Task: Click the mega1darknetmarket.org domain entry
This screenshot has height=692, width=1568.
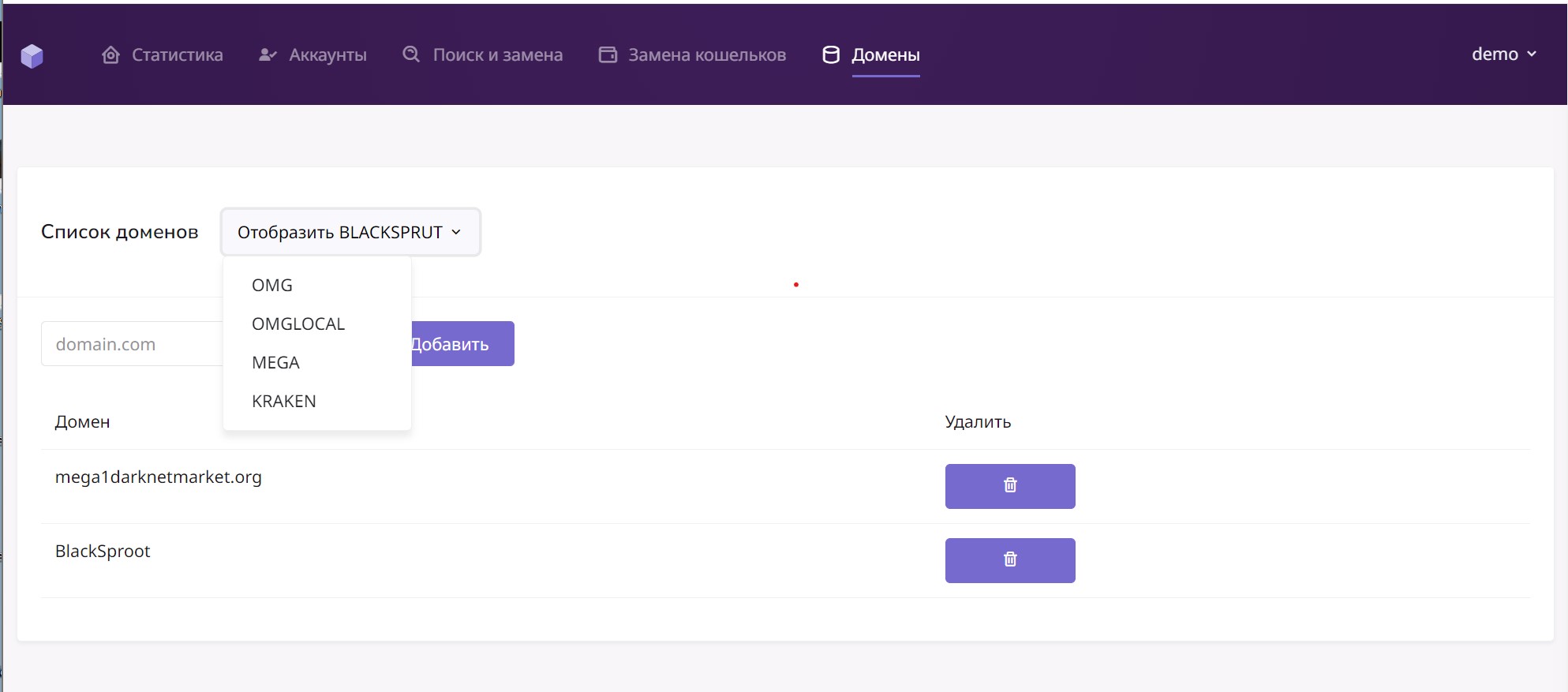Action: [159, 477]
